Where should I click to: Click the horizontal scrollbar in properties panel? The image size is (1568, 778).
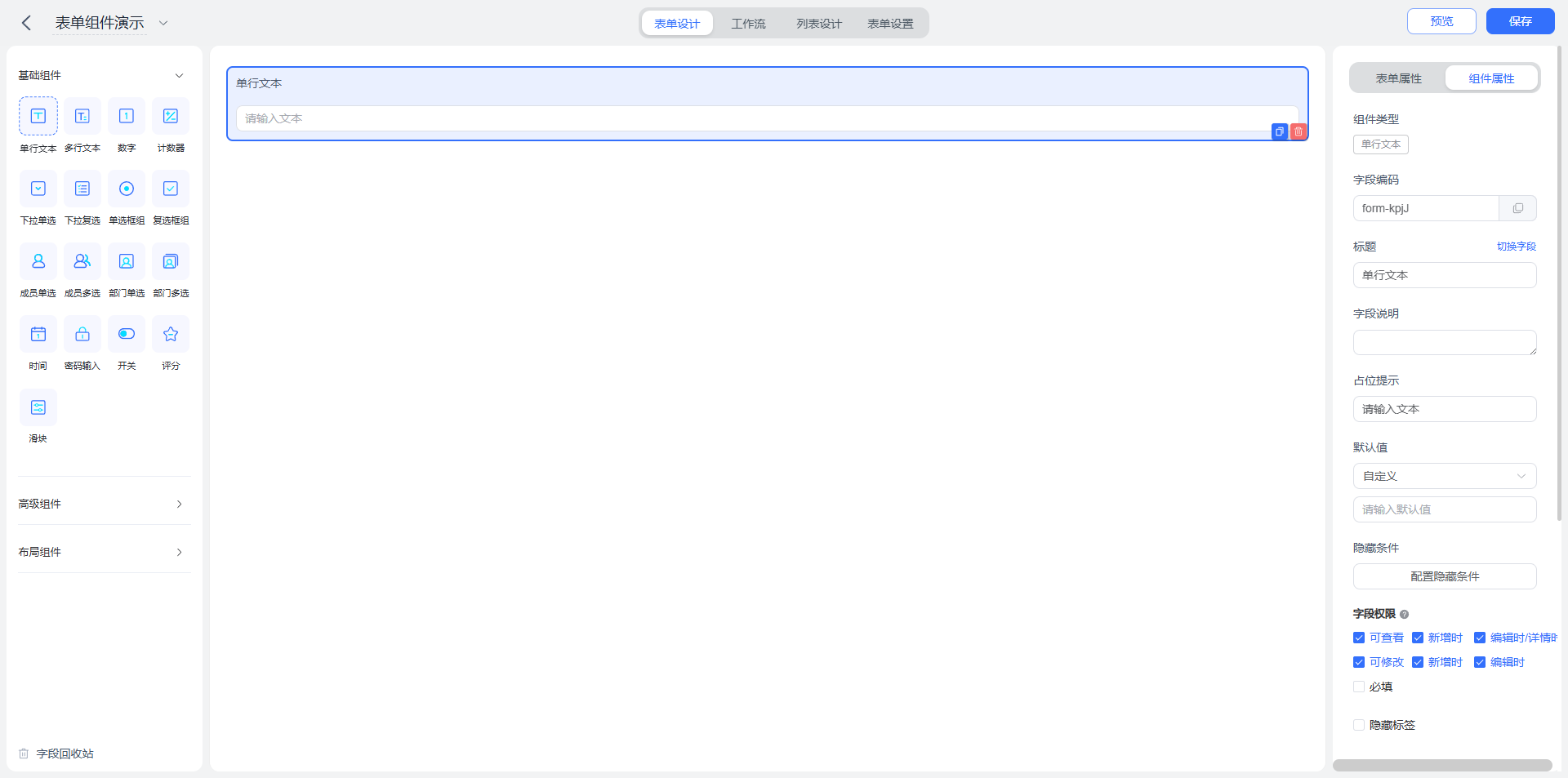(1442, 766)
